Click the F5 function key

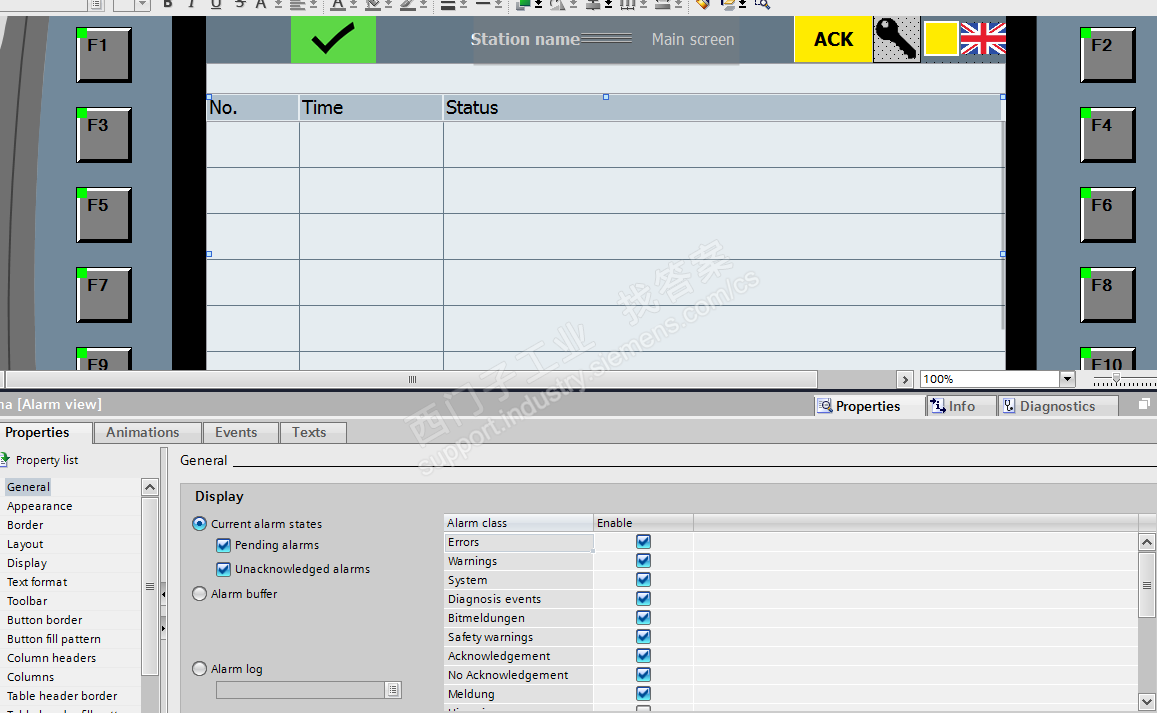point(104,215)
